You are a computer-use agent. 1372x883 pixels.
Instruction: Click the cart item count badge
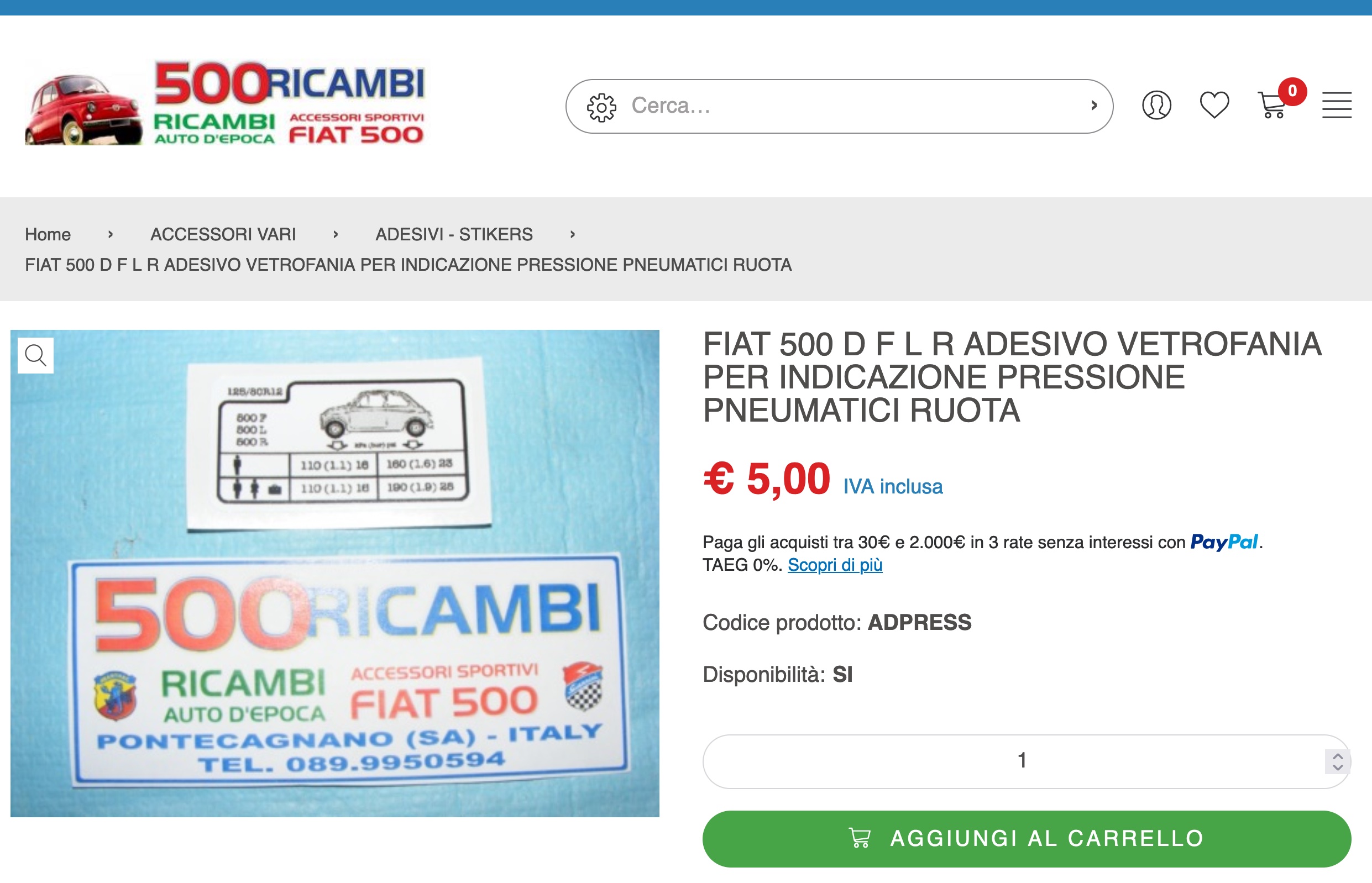[1292, 91]
